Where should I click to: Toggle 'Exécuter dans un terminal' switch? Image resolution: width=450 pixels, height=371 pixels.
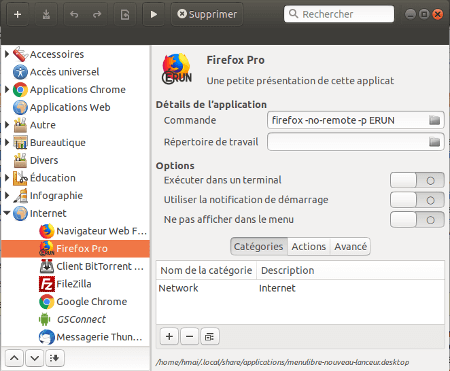(417, 180)
